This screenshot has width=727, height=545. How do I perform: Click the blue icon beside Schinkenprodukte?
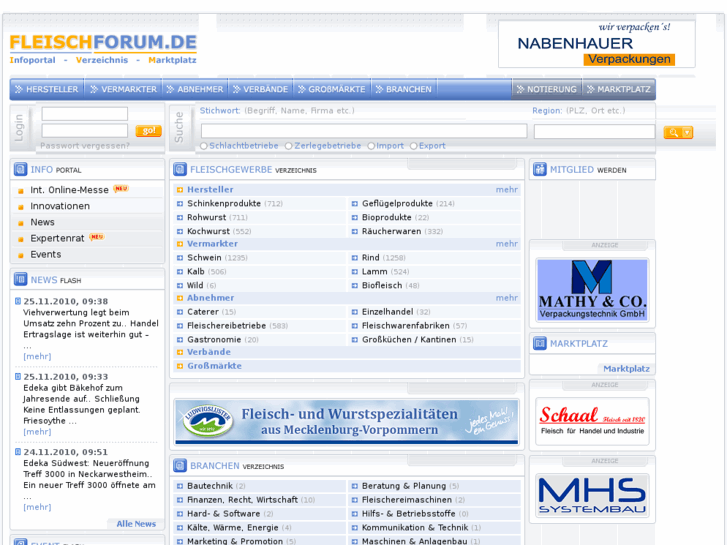click(x=180, y=204)
